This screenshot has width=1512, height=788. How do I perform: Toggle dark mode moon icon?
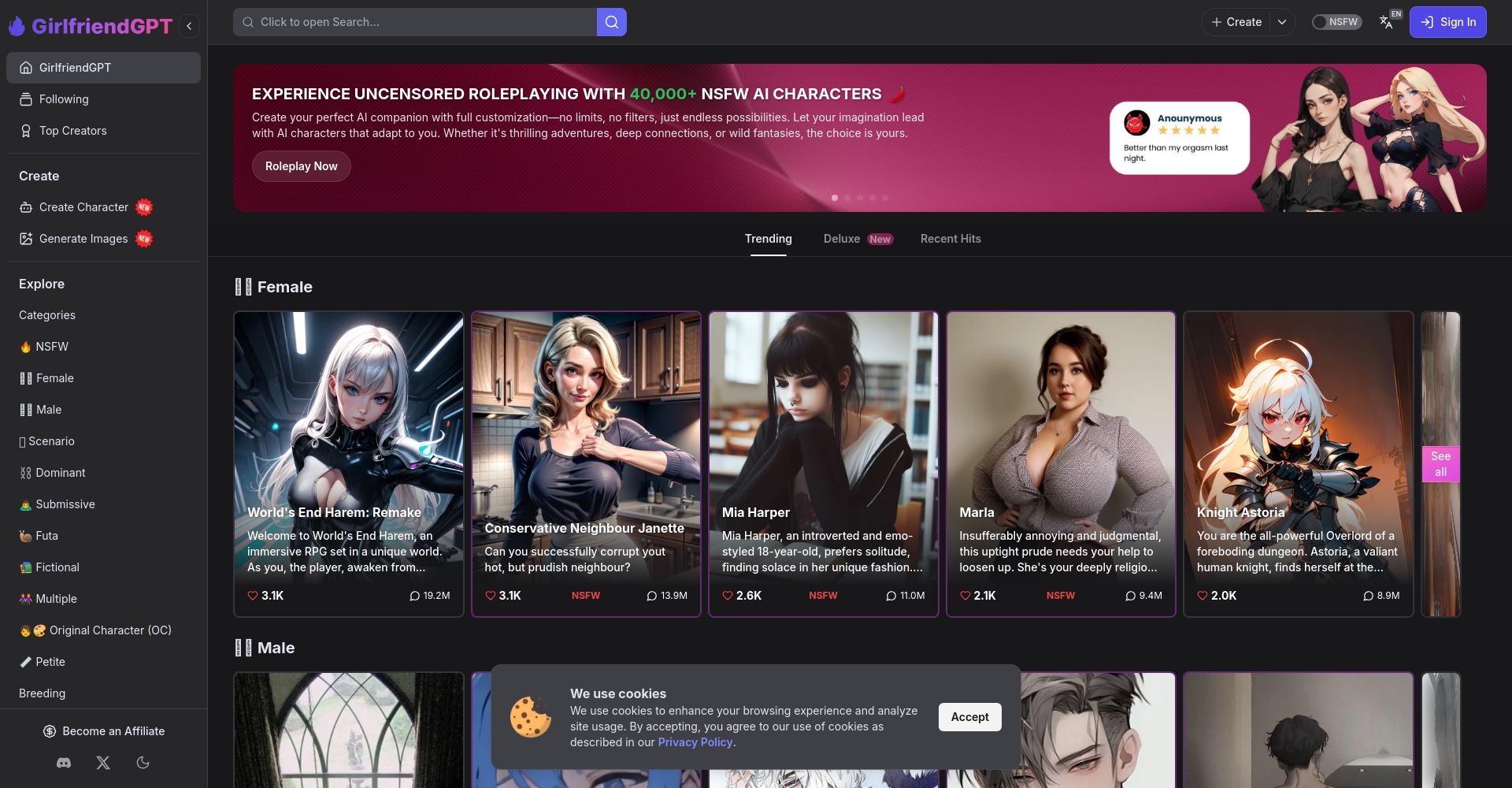143,763
